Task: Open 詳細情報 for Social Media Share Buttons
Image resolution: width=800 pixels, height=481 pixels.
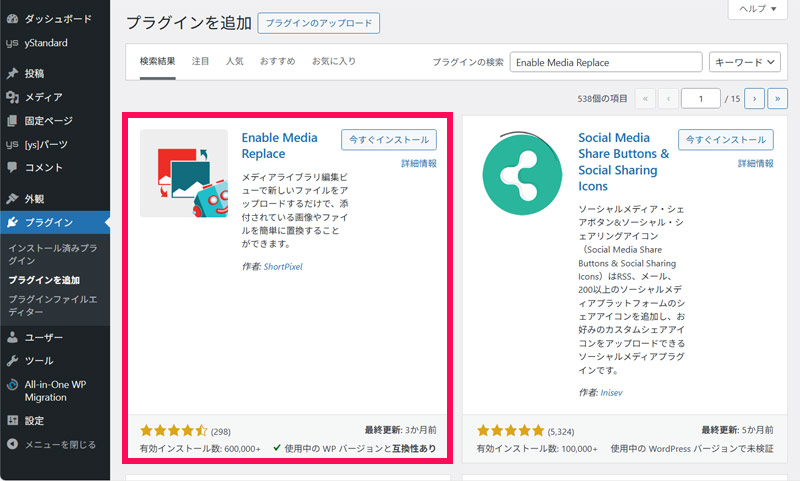Action: 756,163
